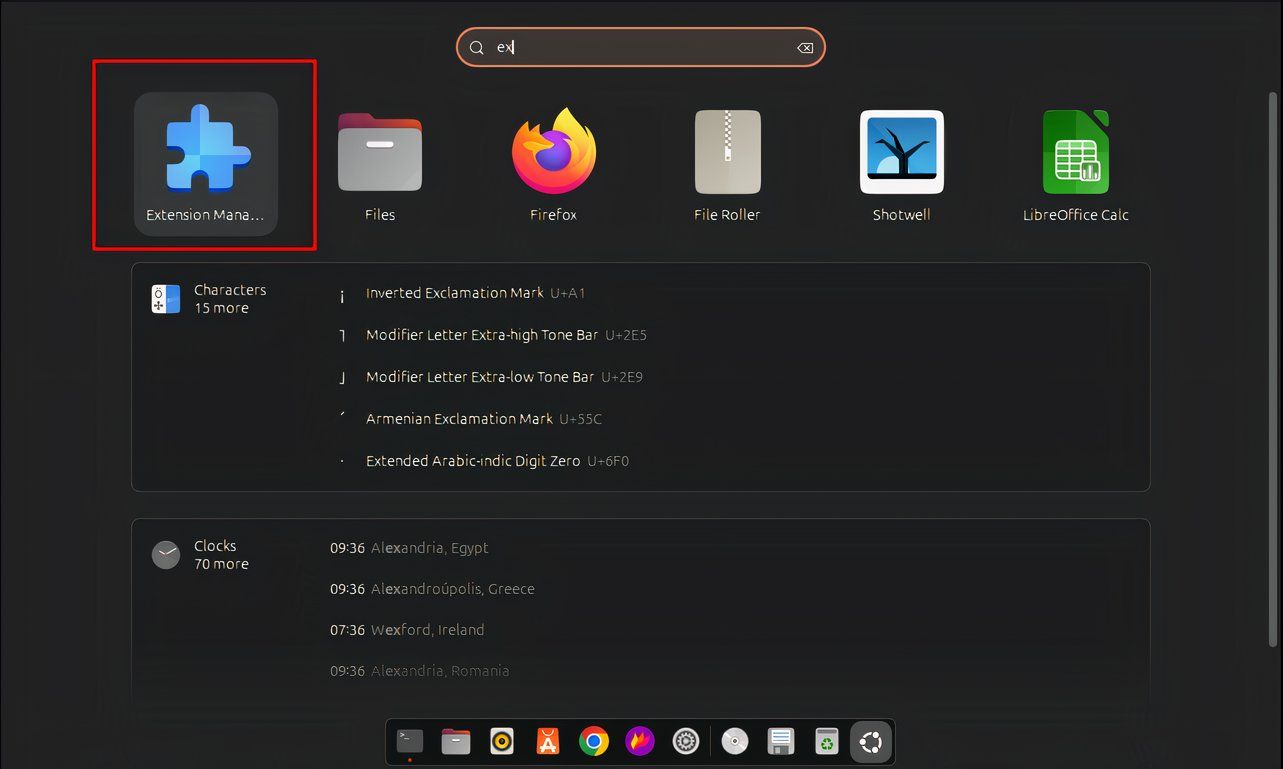Open the Clocks app icon

click(165, 554)
